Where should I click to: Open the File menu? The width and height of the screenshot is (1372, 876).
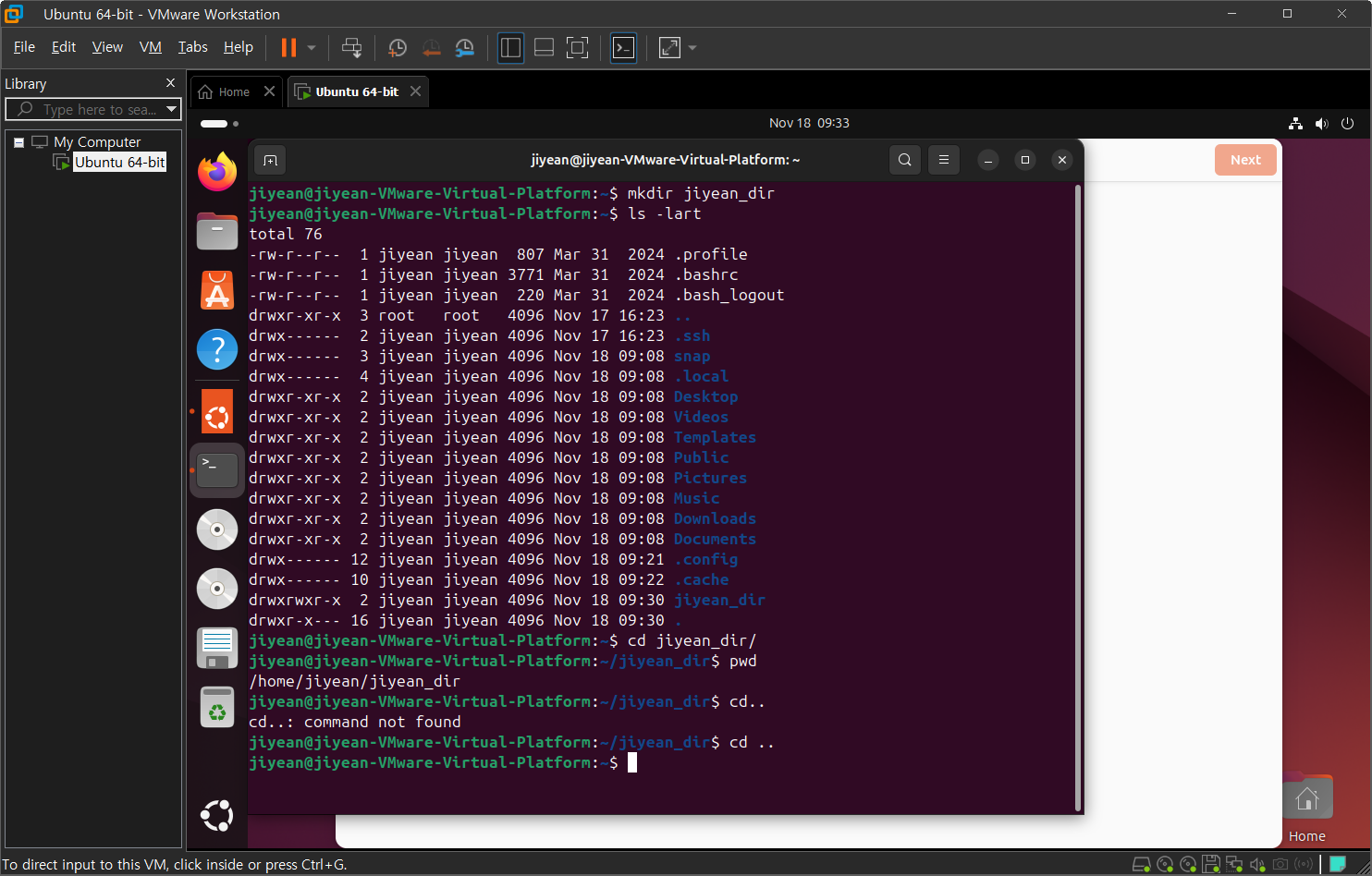pos(24,47)
